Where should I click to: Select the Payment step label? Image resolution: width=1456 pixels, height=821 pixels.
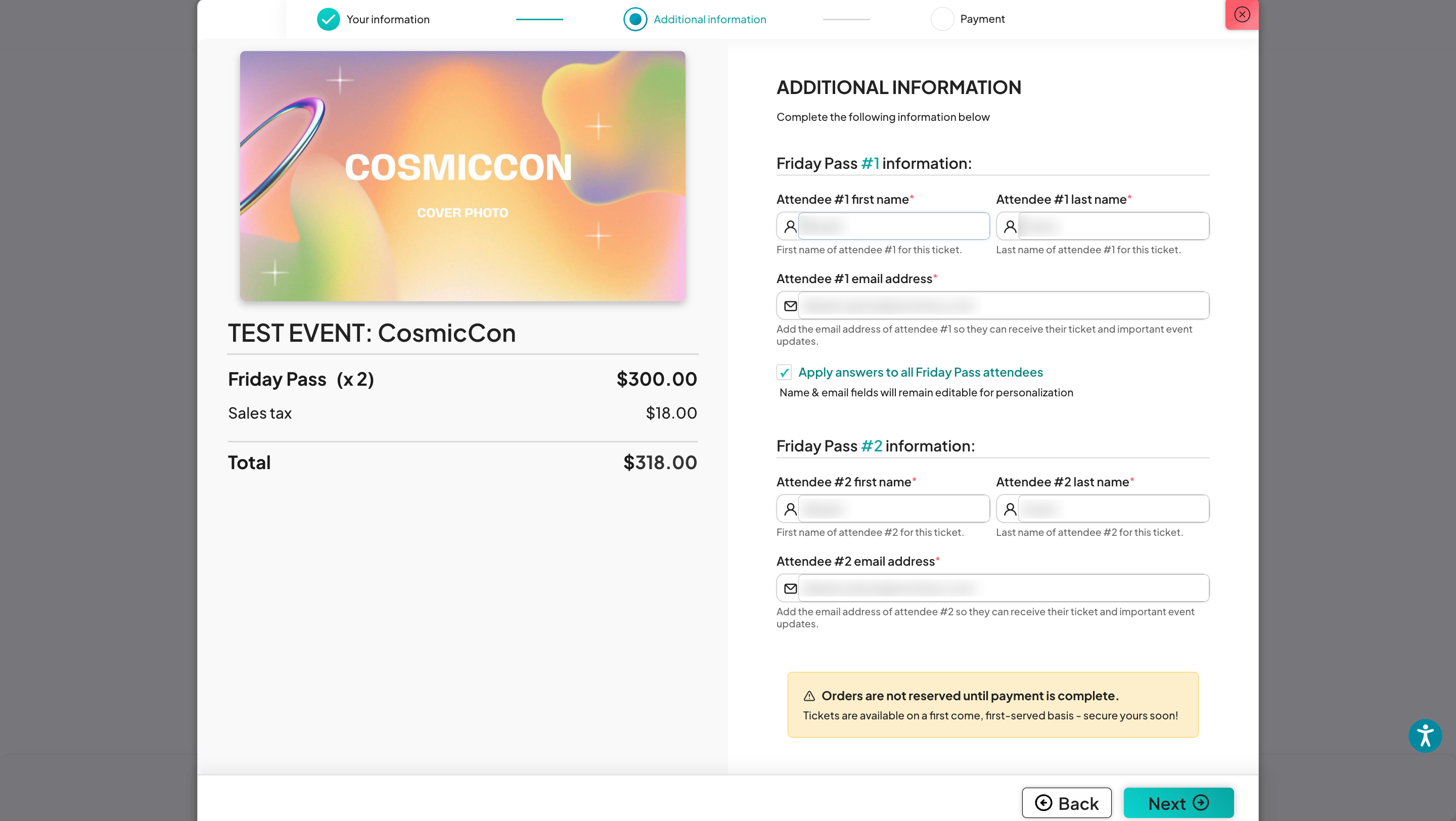pyautogui.click(x=982, y=19)
